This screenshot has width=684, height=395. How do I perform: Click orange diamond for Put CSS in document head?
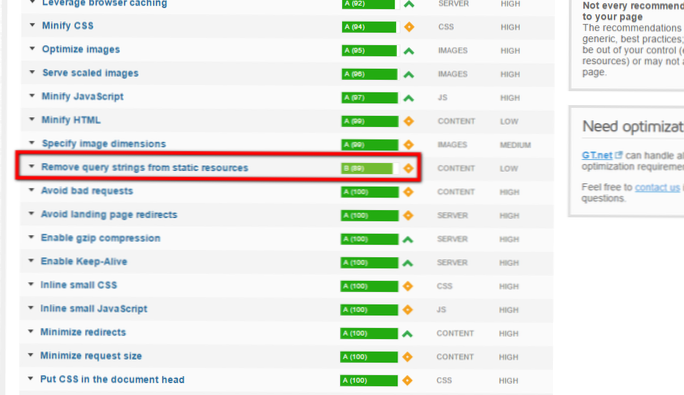coord(407,381)
